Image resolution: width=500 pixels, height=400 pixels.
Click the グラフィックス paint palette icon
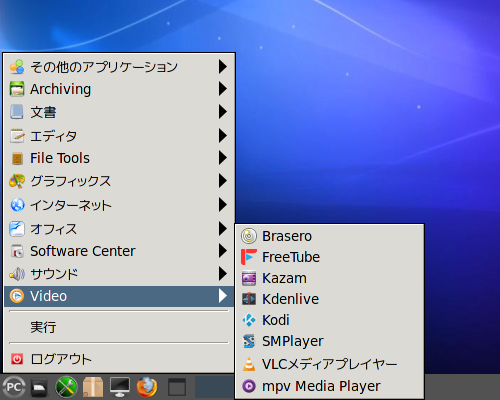17,181
